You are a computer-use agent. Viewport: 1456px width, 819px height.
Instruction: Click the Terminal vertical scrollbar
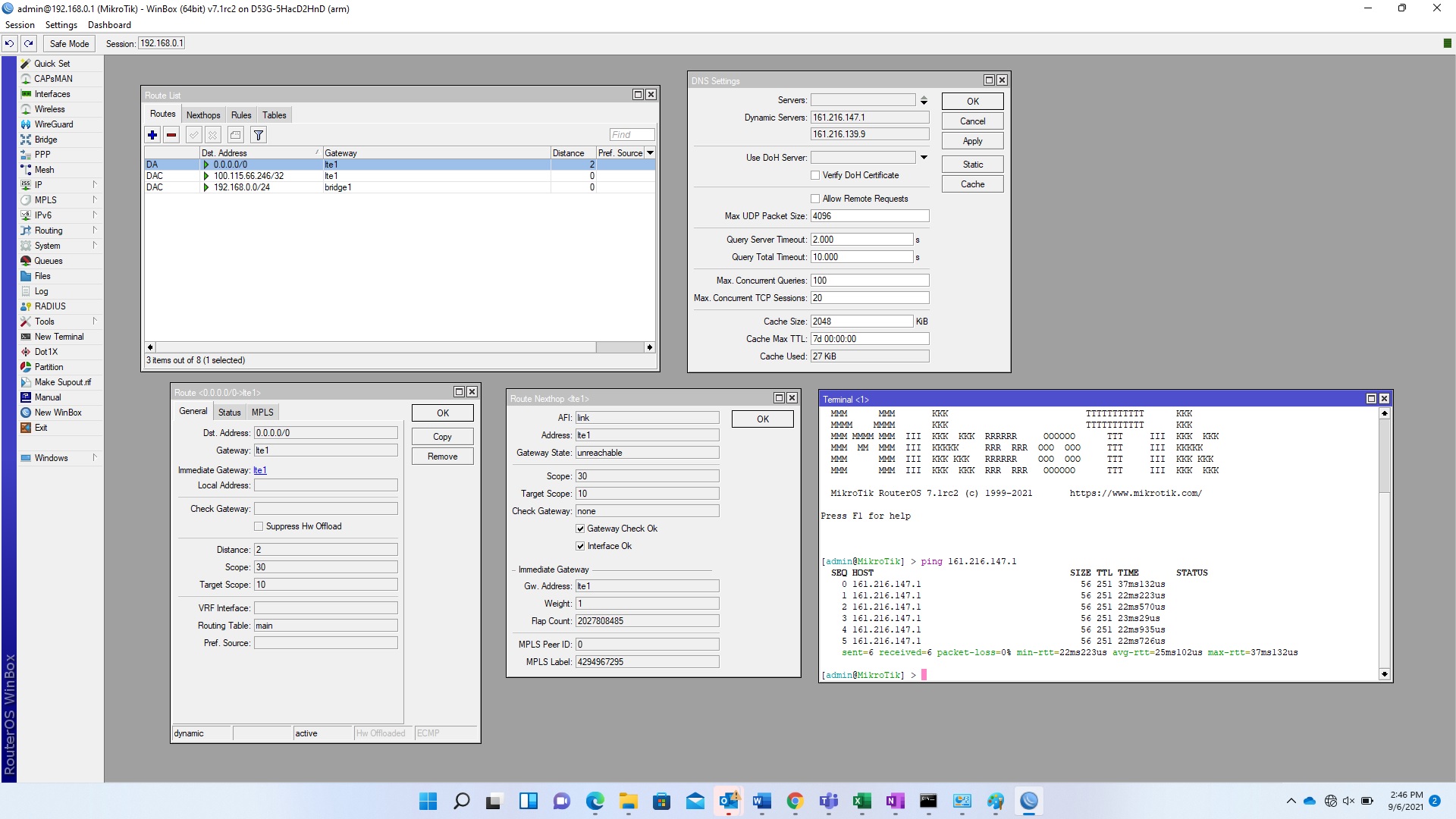point(1384,544)
